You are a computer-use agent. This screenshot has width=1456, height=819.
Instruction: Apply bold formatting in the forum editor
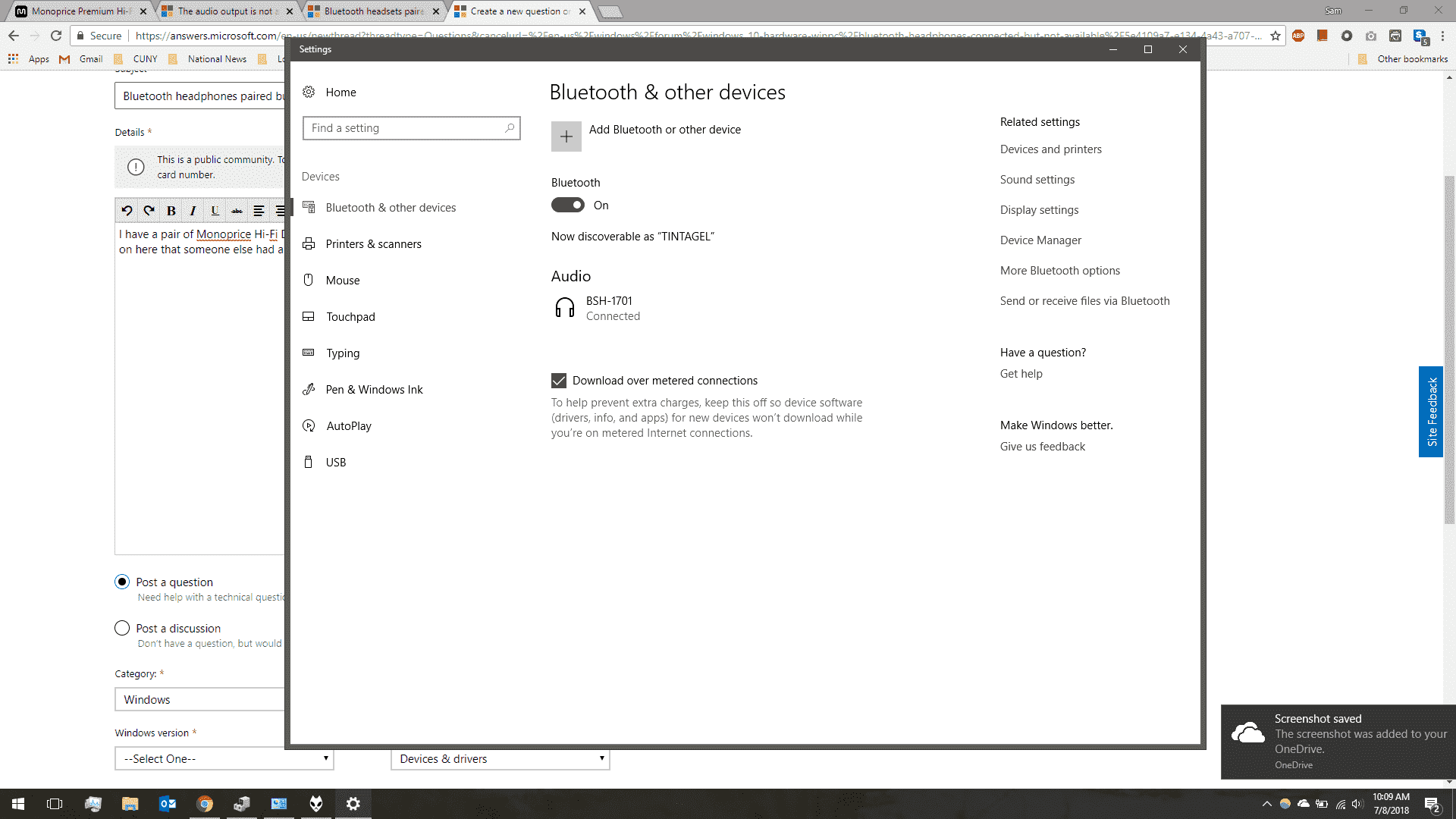171,211
